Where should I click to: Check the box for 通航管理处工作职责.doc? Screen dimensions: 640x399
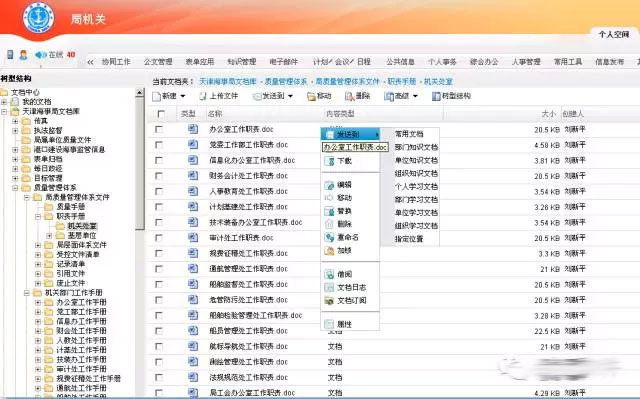pyautogui.click(x=159, y=269)
